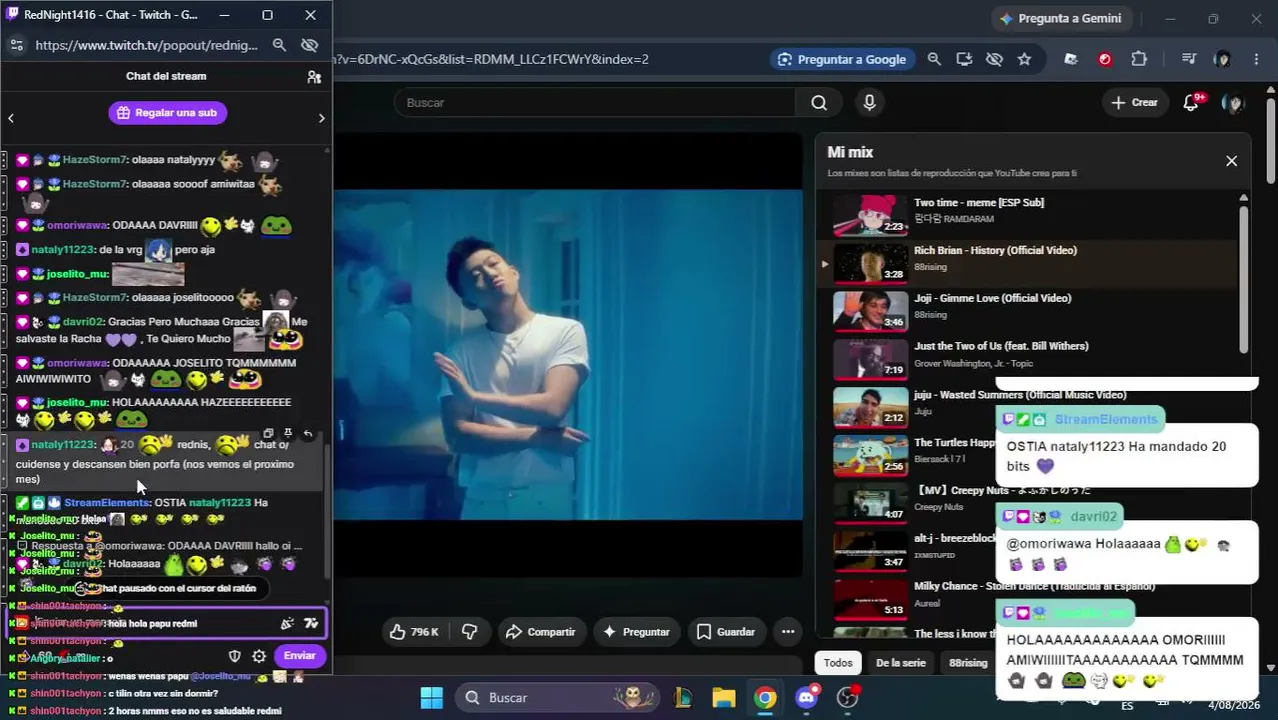Toggle tracking protection eye in YouTube address bar

click(994, 59)
